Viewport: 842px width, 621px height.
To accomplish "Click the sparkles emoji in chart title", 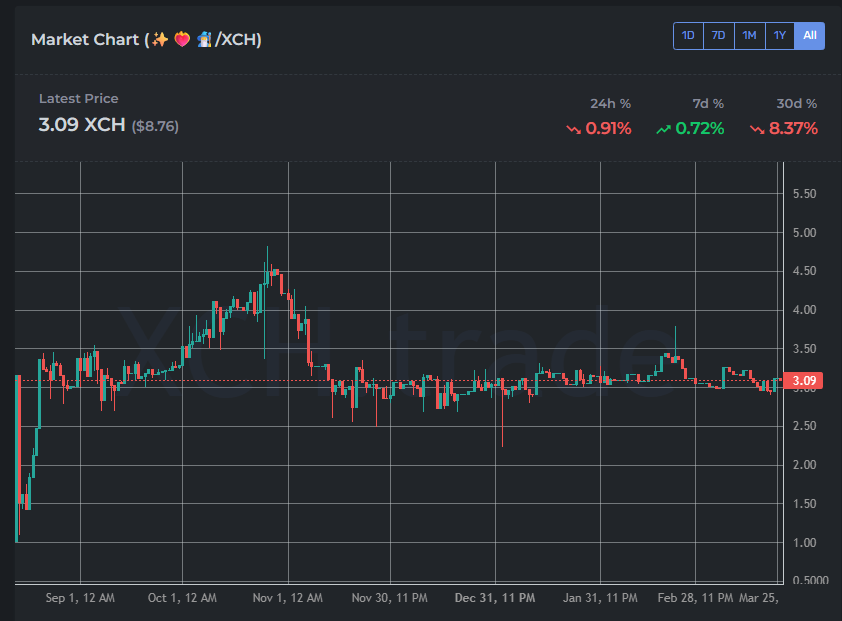I will [x=159, y=40].
